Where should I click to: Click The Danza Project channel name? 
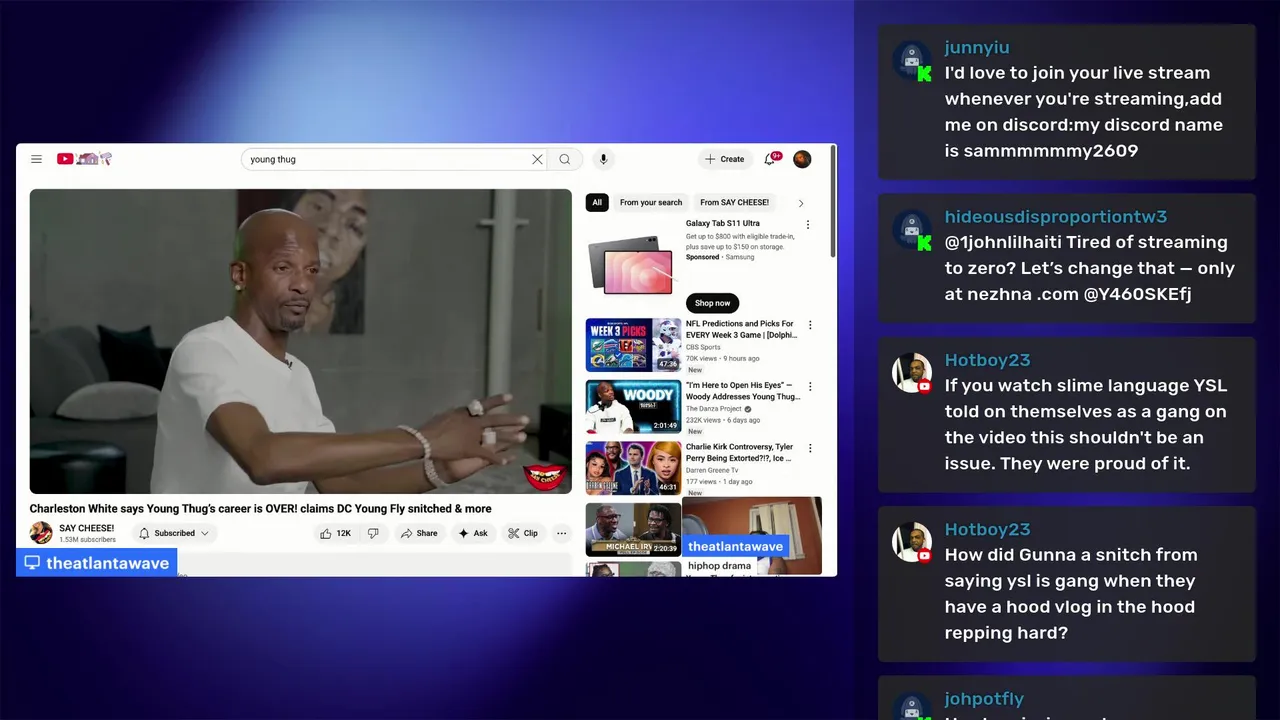pos(714,409)
